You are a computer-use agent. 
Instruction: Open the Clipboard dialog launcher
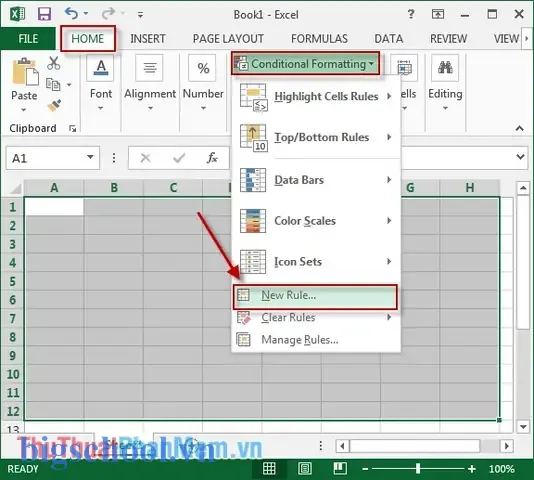(72, 128)
